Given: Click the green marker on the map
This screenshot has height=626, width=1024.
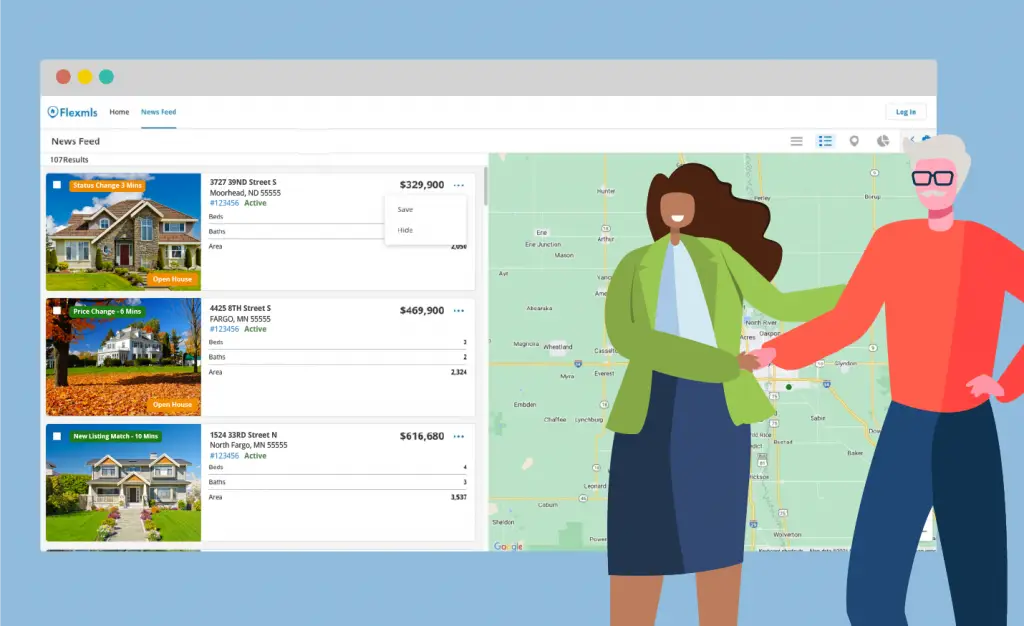Looking at the screenshot, I should 788,386.
